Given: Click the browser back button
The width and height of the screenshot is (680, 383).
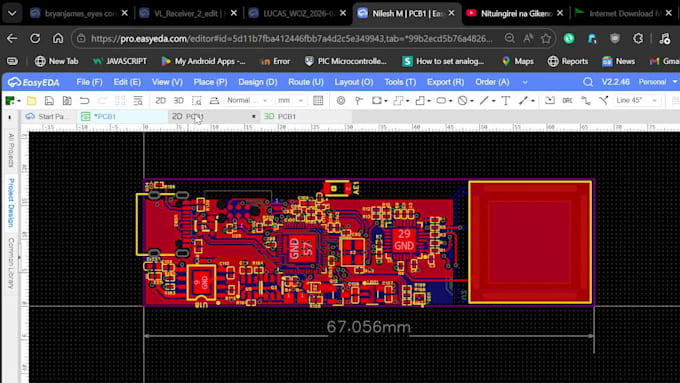Looking at the screenshot, I should [12, 39].
